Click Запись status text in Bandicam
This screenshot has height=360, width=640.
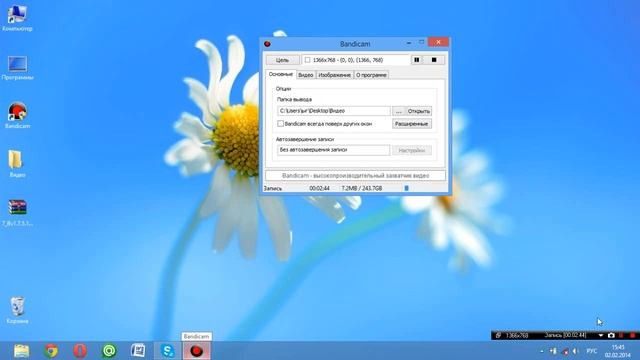273,189
